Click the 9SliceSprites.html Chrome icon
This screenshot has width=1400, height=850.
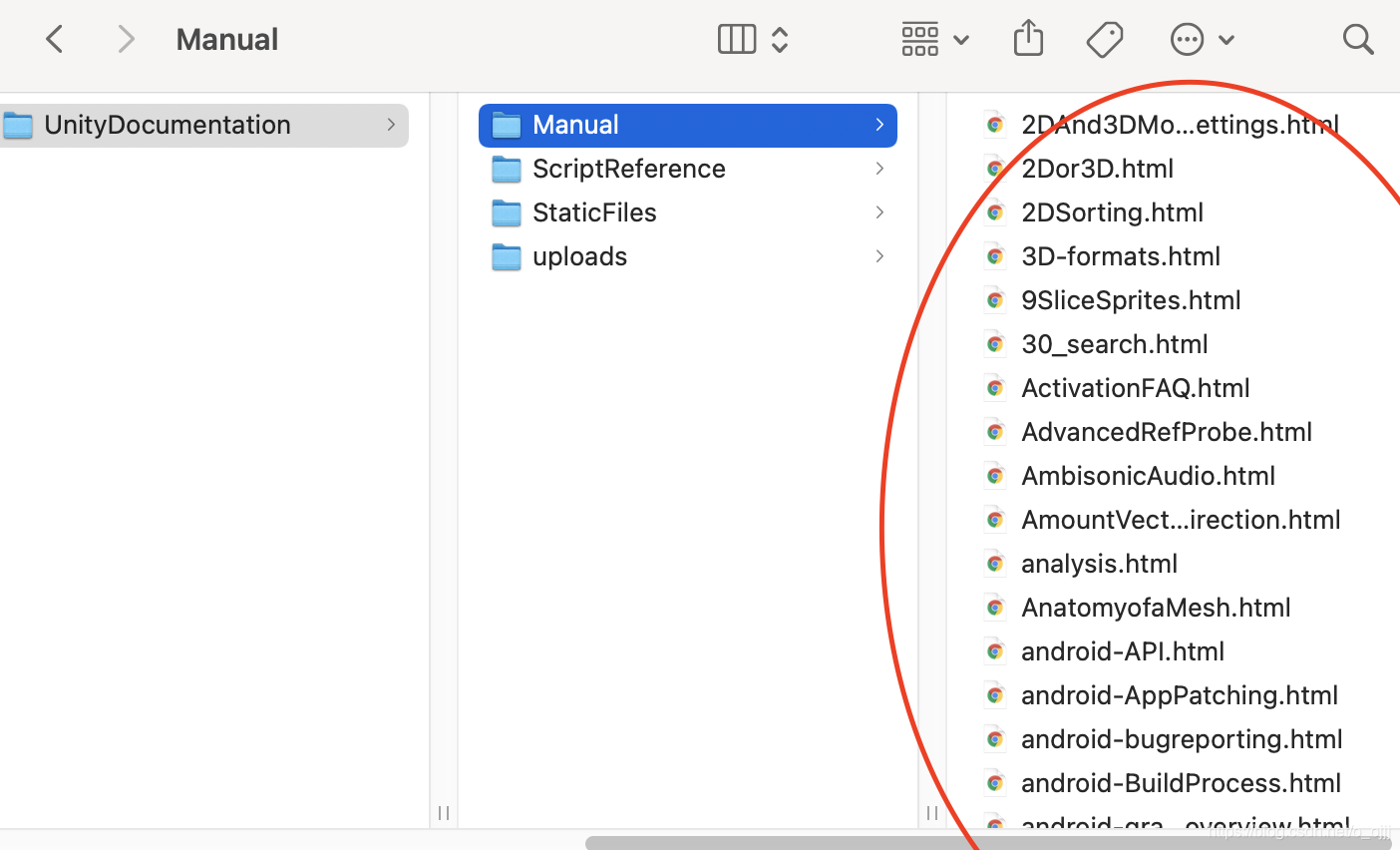coord(994,300)
